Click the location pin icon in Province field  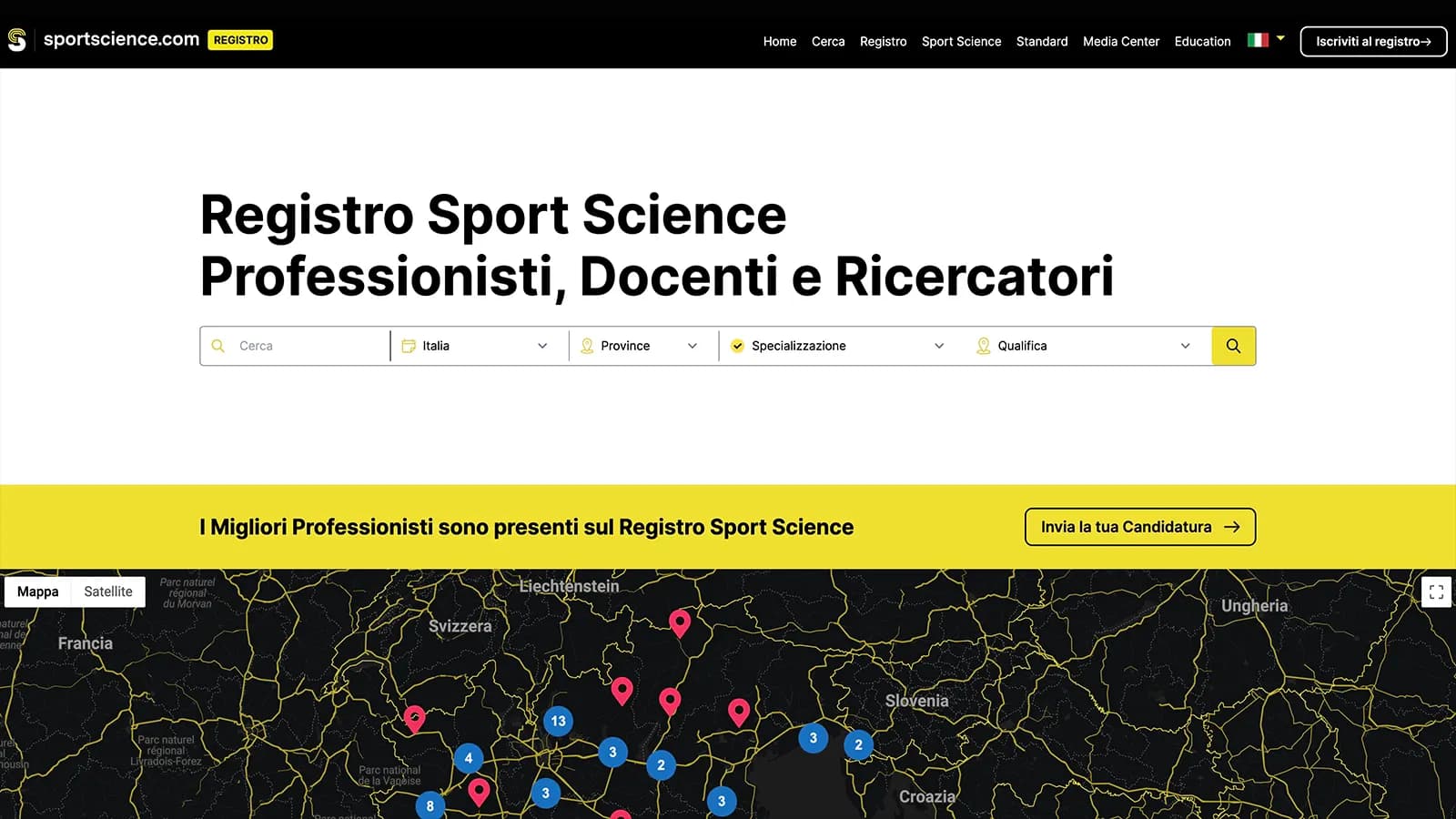click(x=588, y=346)
